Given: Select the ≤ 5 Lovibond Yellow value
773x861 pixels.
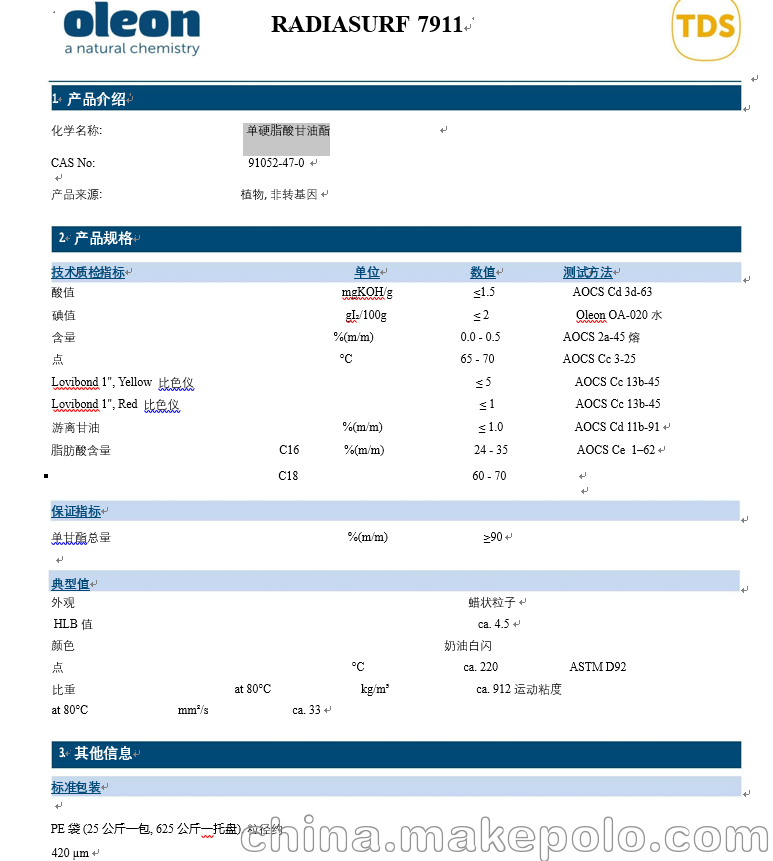Looking at the screenshot, I should click(483, 382).
